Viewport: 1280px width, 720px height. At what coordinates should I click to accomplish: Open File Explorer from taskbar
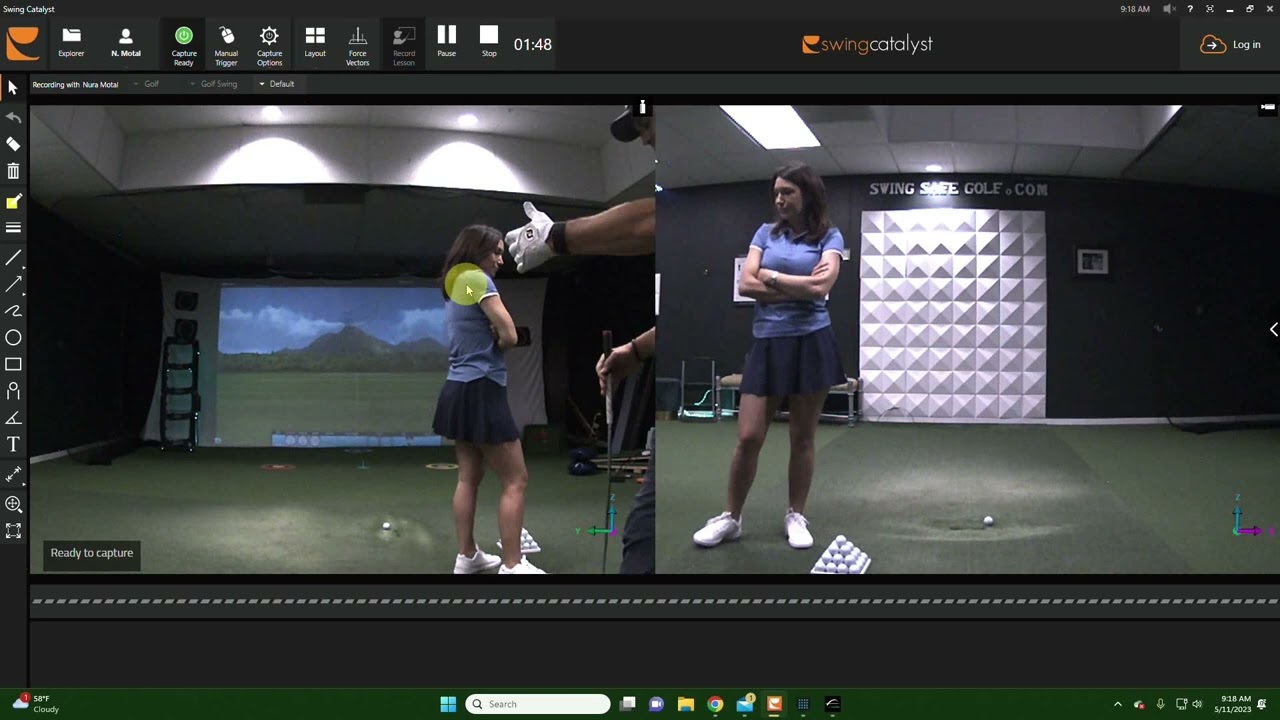pyautogui.click(x=685, y=704)
